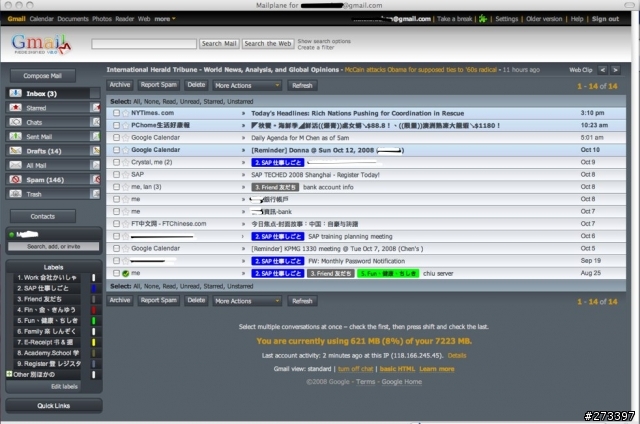Click the Sent Mail envelope icon

pyautogui.click(x=16, y=136)
